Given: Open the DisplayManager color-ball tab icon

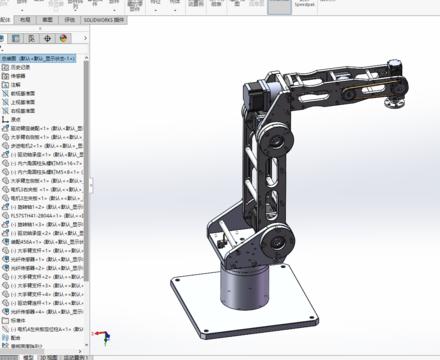Looking at the screenshot, I should point(63,39).
